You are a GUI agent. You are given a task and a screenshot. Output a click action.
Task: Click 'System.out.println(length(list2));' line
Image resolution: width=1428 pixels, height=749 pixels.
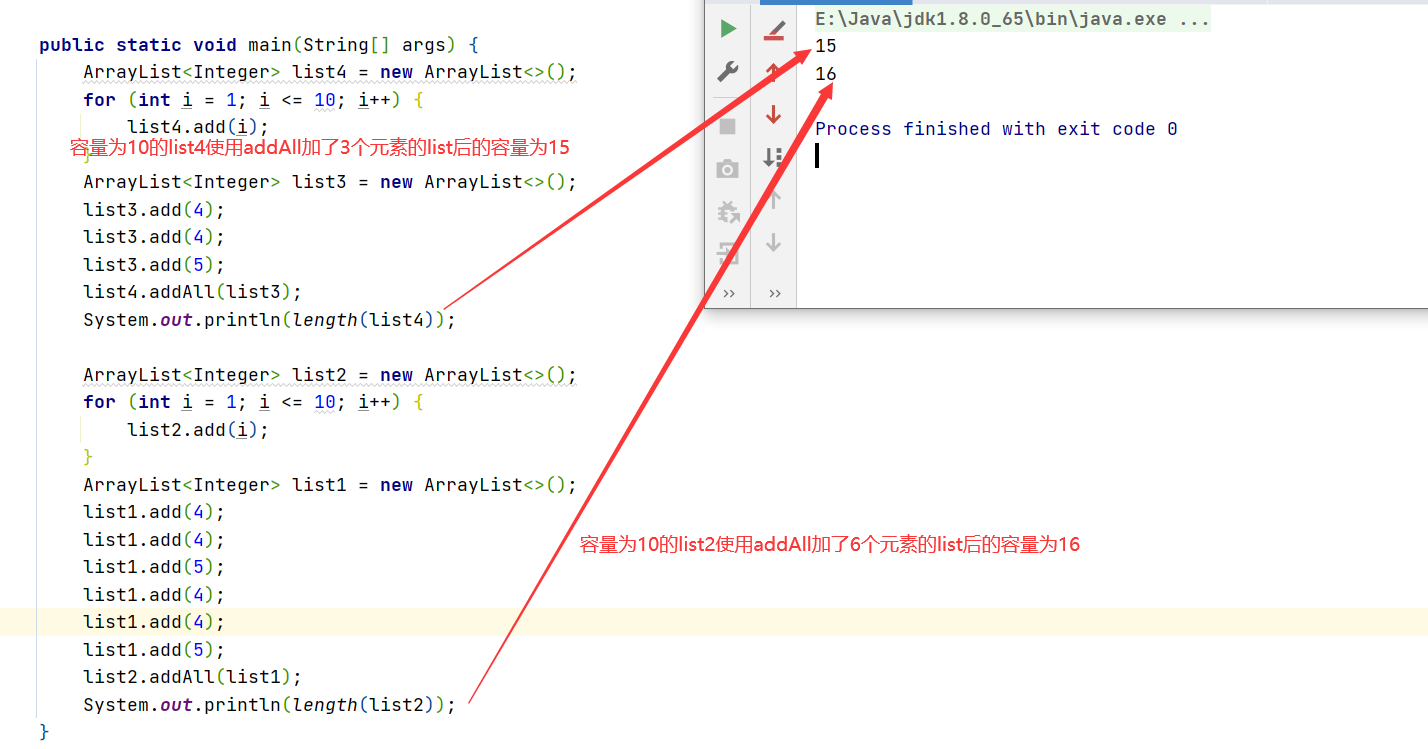pos(269,705)
